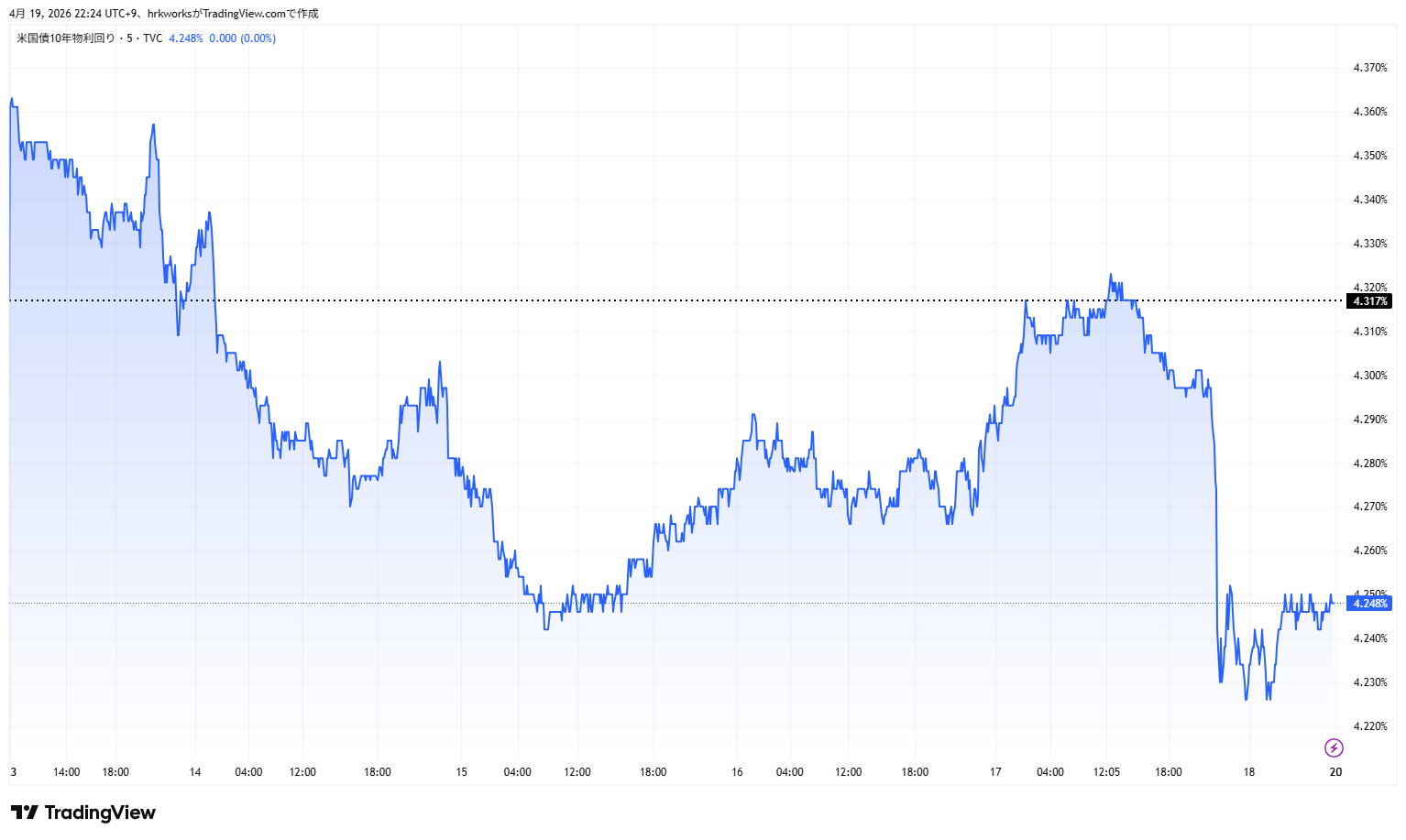Select date 20 on the time axis

tap(1335, 772)
